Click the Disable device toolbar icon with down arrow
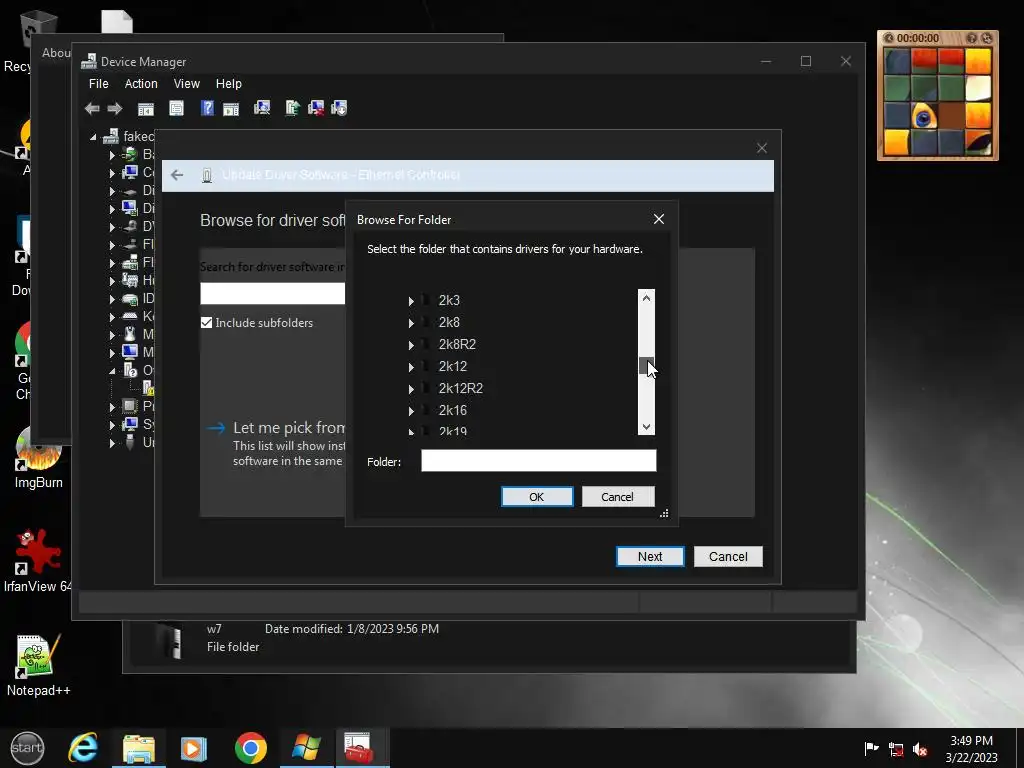The width and height of the screenshot is (1024, 768). coord(339,108)
